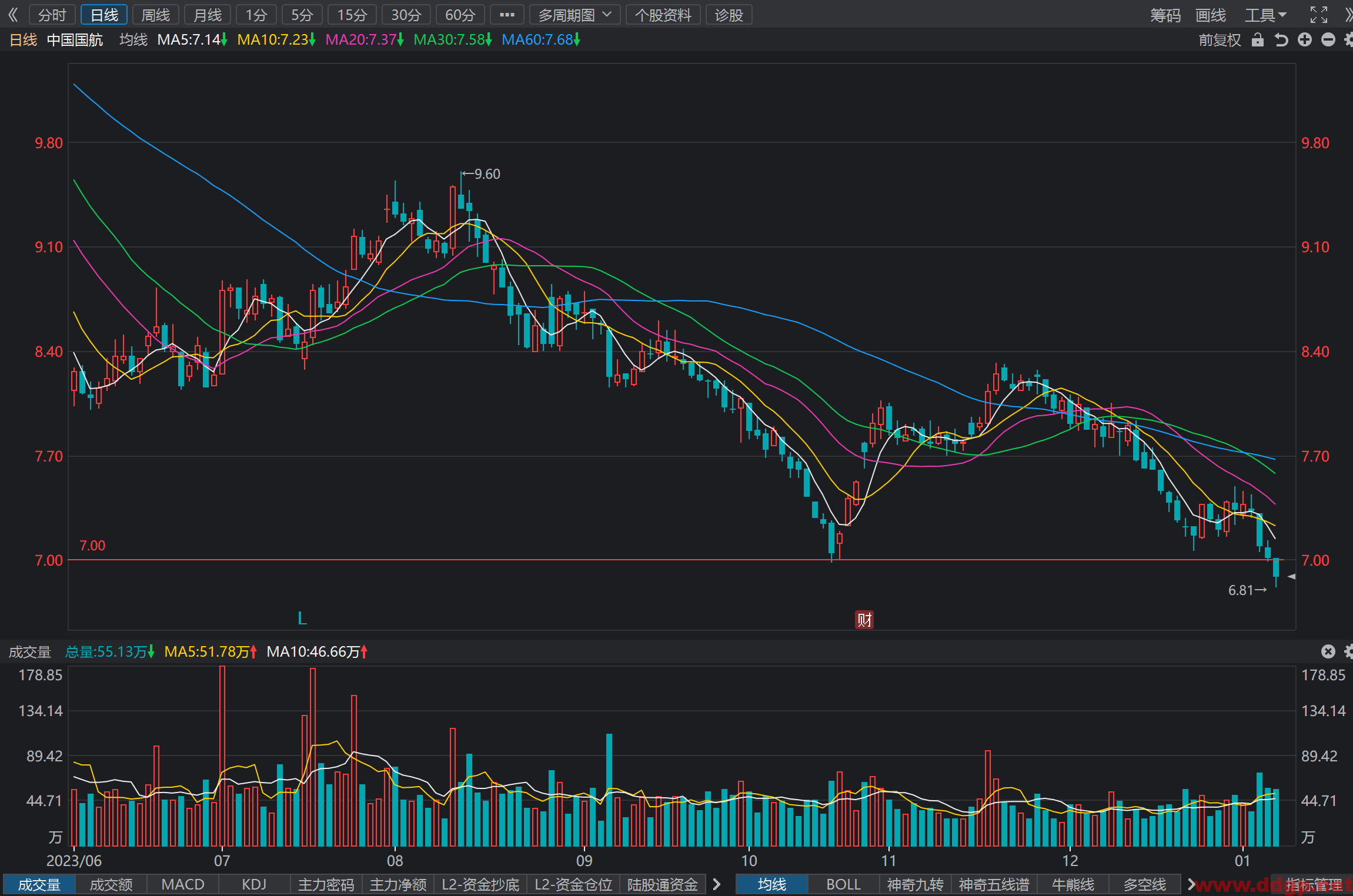Collapse left panel with double chevron
This screenshot has width=1353, height=896.
coord(13,15)
